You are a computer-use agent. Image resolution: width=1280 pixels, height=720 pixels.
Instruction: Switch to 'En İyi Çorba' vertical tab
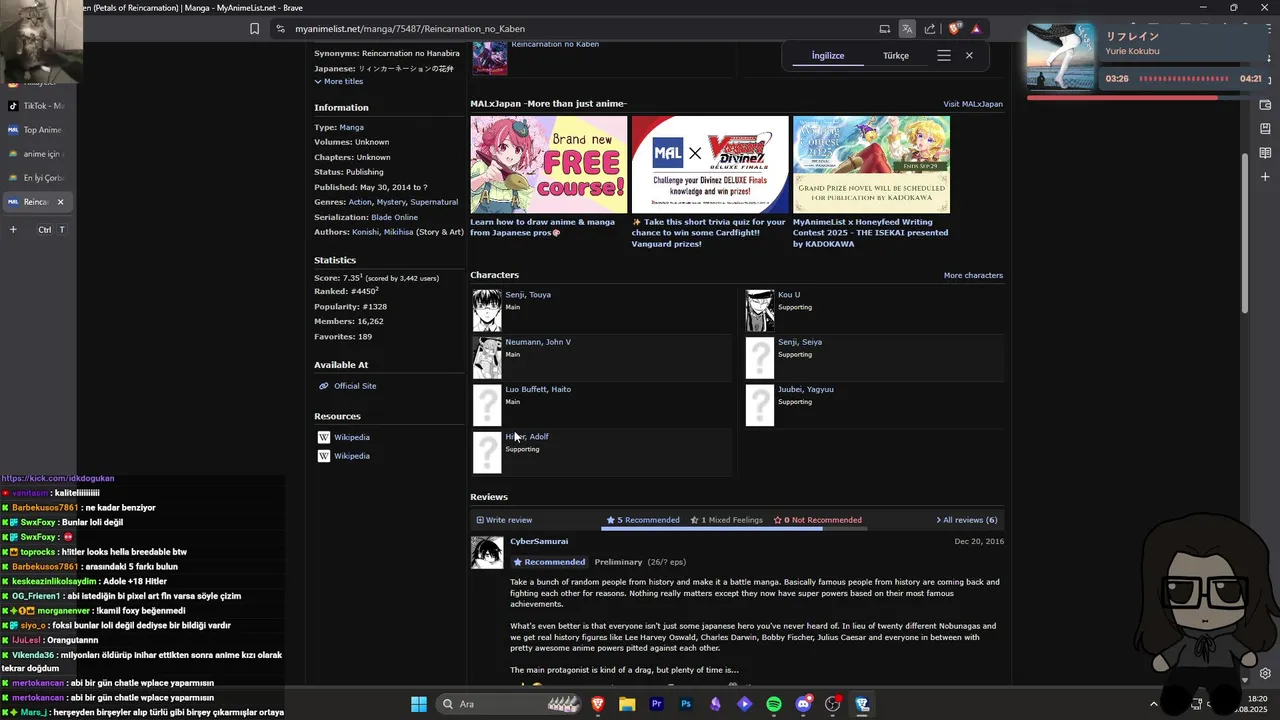(36, 178)
